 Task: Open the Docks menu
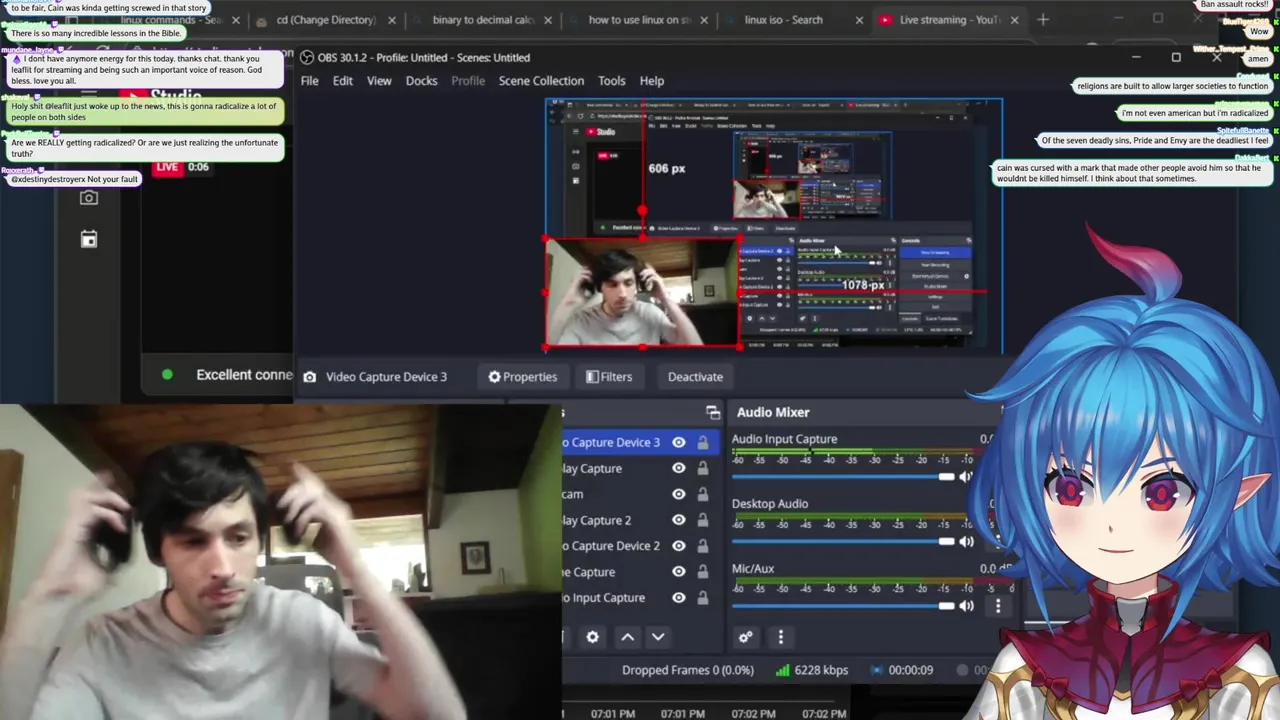(x=421, y=81)
